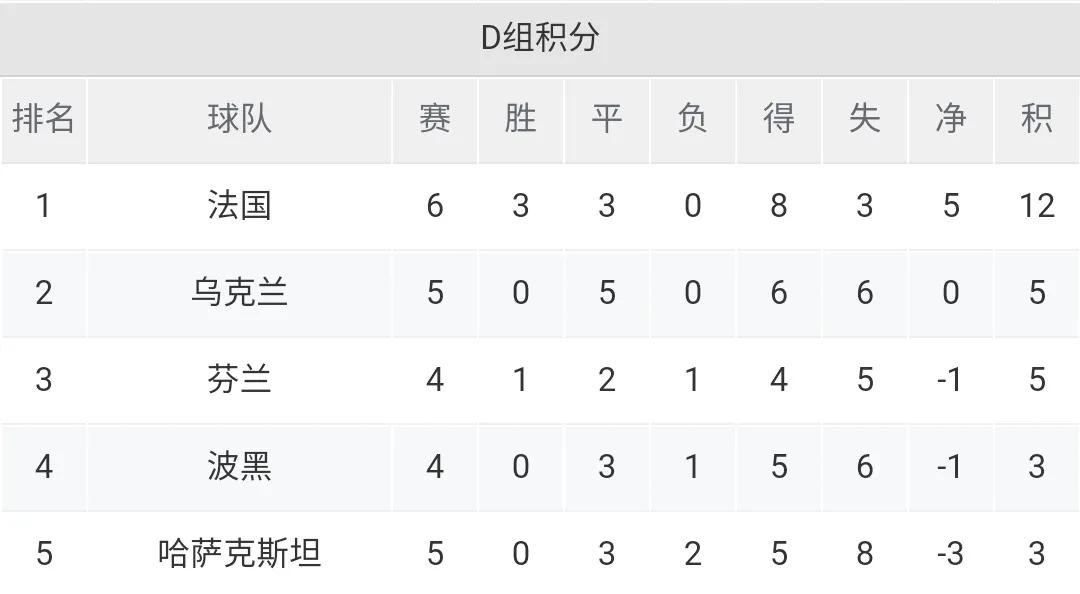The image size is (1080, 594).
Task: Open the 哈萨克斯坦 team entry
Action: point(239,553)
